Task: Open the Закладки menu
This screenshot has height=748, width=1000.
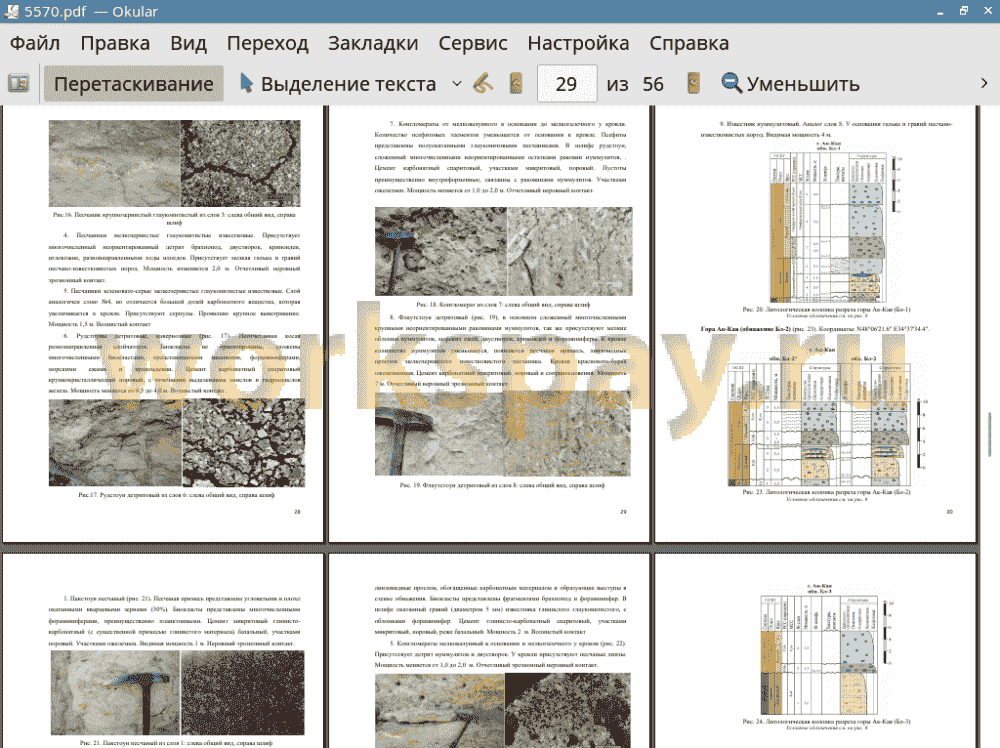Action: [x=373, y=43]
